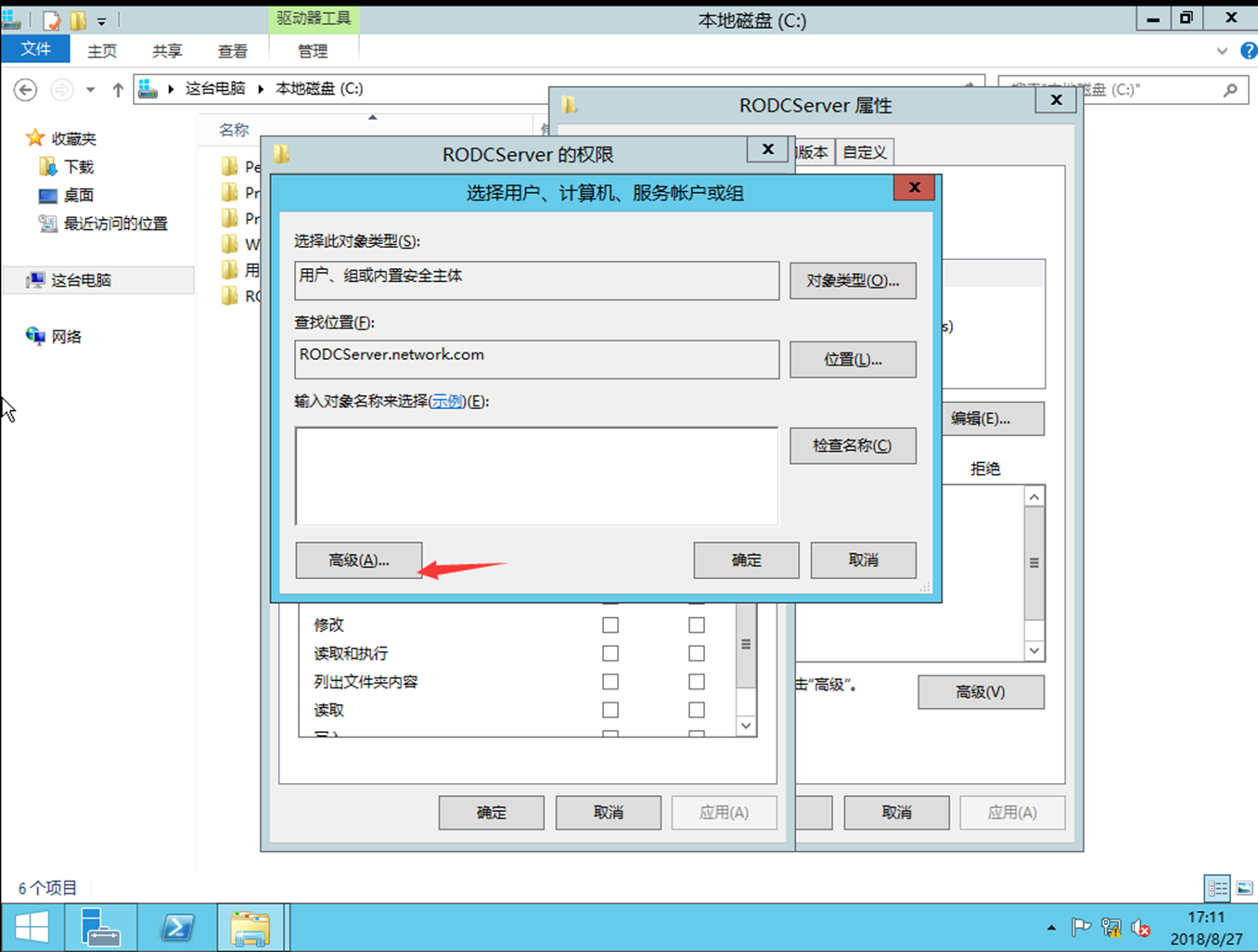Open the Windows Start button
The height and width of the screenshot is (952, 1258).
coord(32,928)
